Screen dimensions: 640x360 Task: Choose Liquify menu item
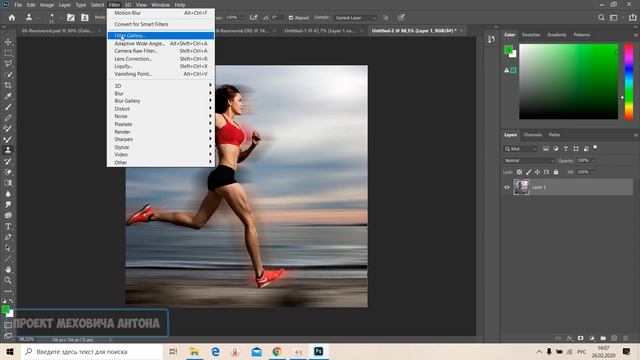(x=161, y=66)
